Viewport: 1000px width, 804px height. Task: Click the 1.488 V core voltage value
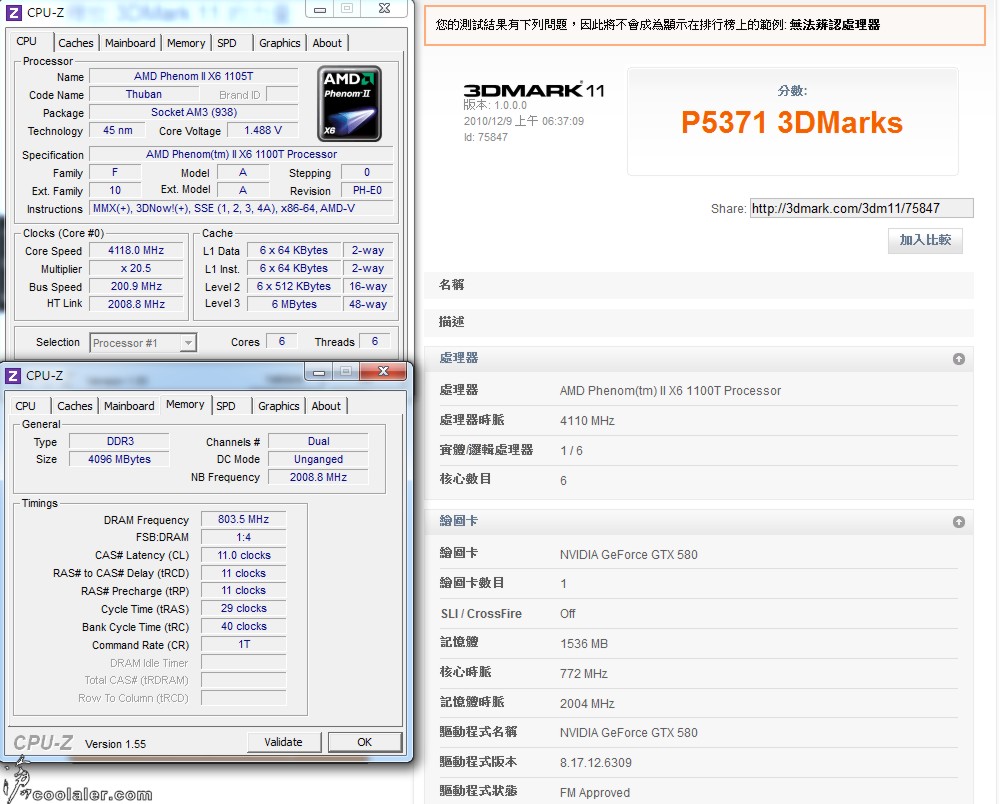pyautogui.click(x=263, y=130)
